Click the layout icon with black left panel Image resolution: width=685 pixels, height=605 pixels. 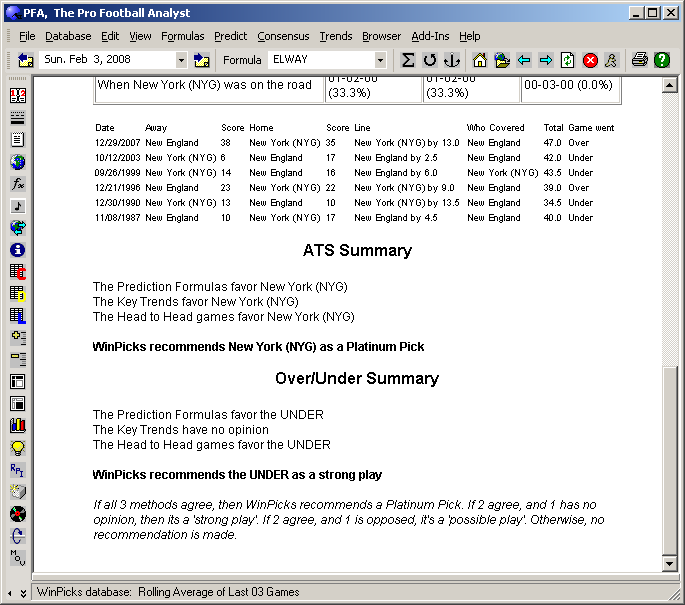[x=18, y=382]
